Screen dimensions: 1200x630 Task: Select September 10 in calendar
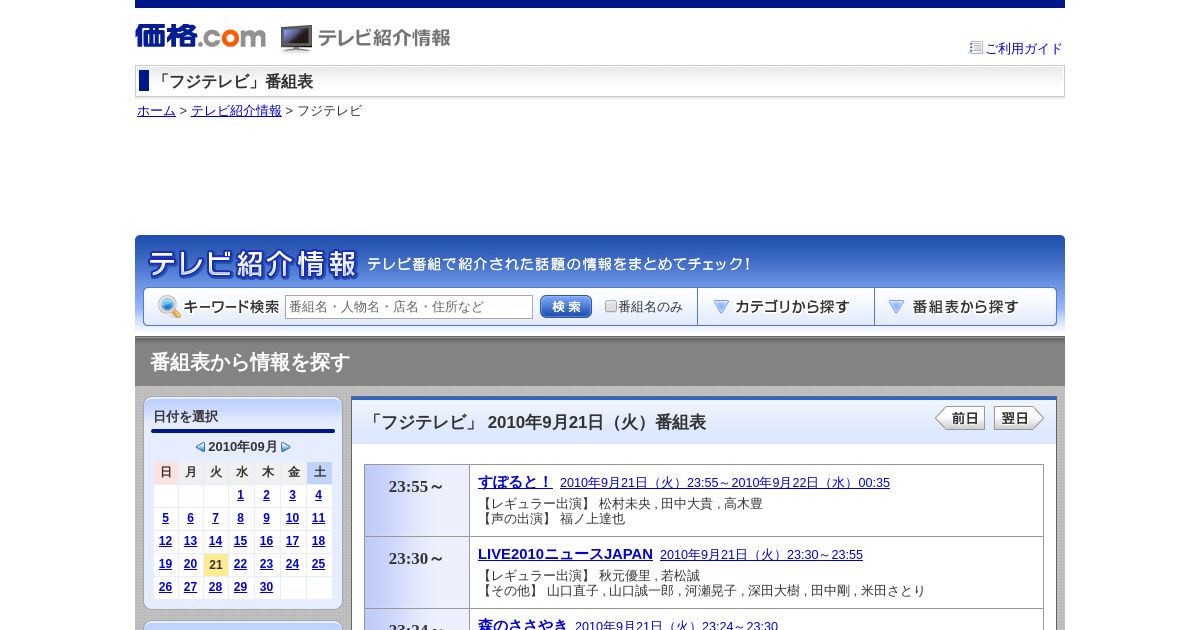pos(293,518)
